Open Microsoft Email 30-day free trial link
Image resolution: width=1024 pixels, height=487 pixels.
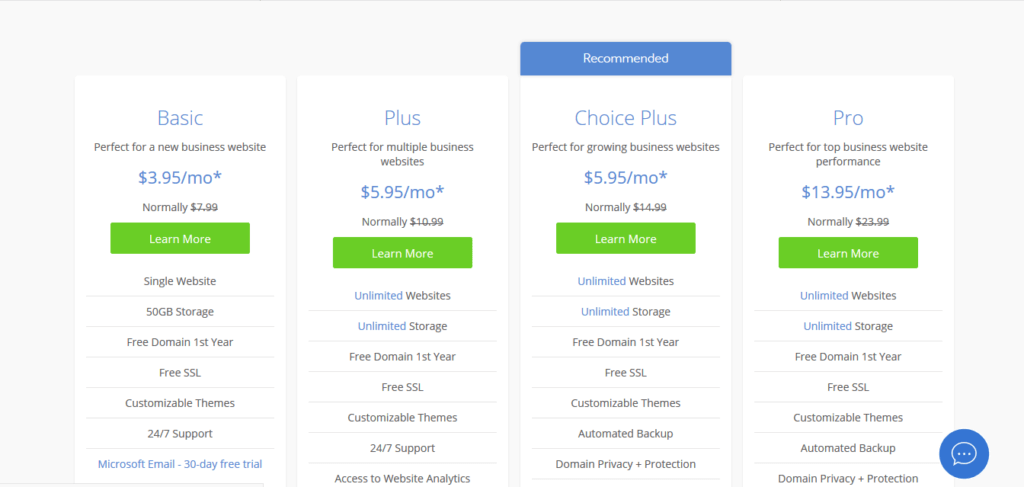[x=180, y=464]
